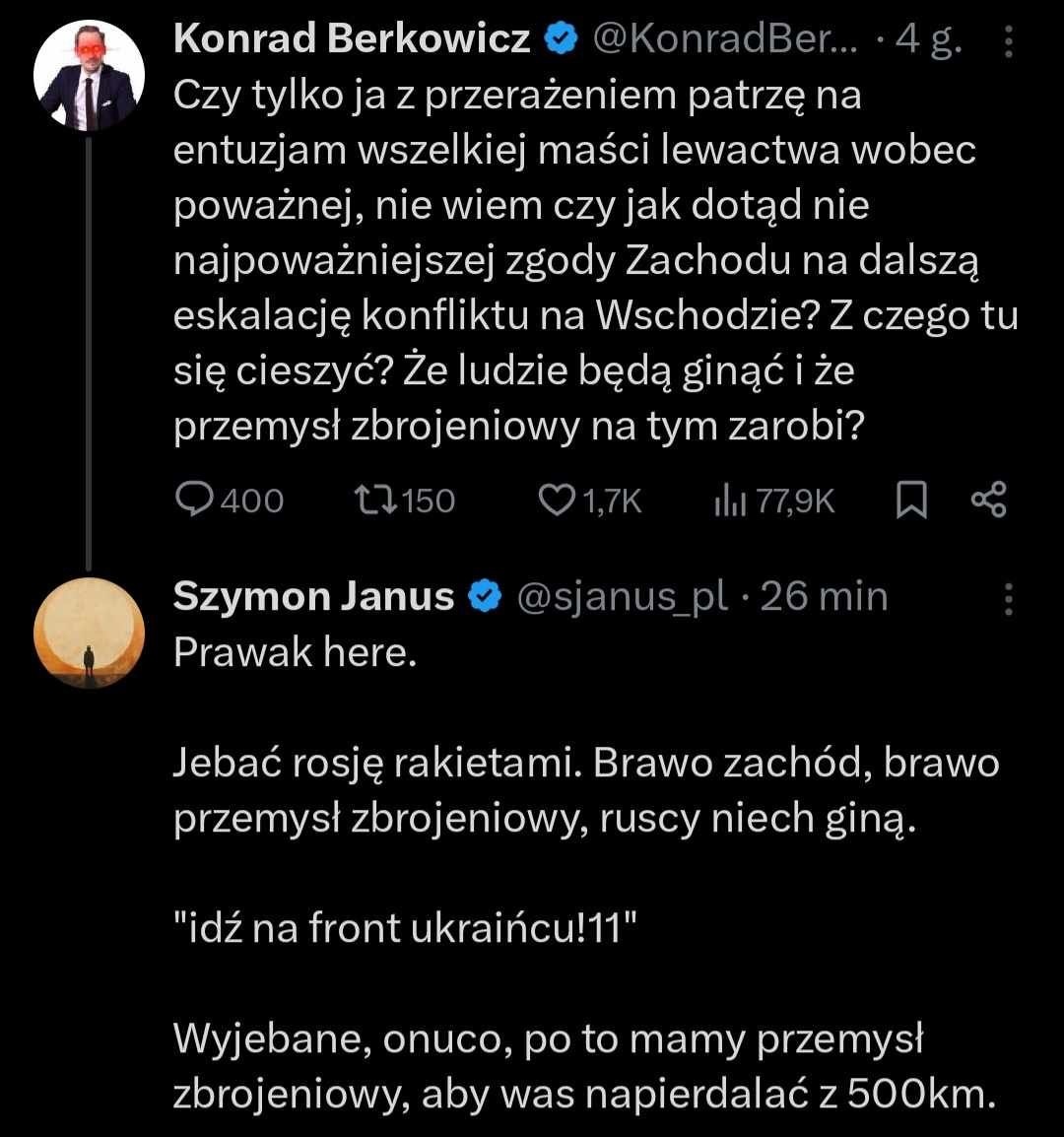Bookmark Konrad Berkowicz's tweet

[912, 501]
